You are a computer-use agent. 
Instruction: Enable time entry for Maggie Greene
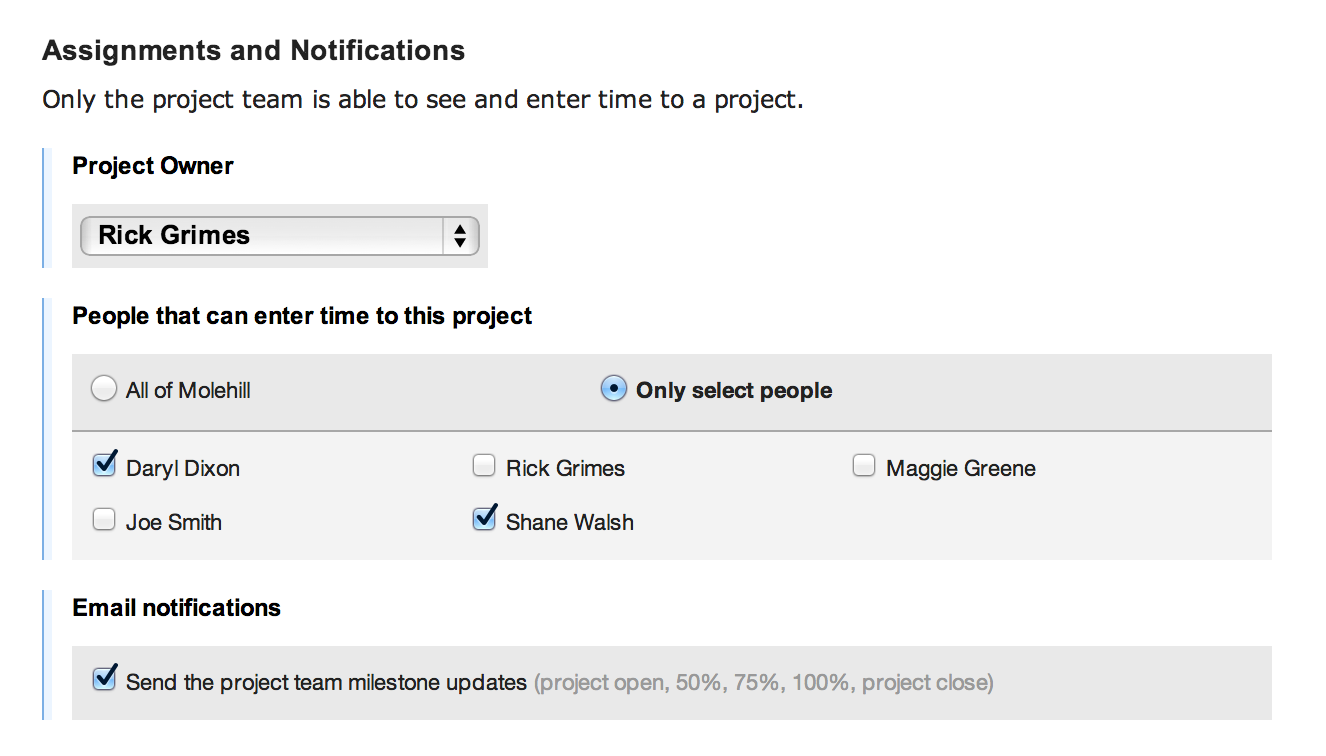pos(863,464)
